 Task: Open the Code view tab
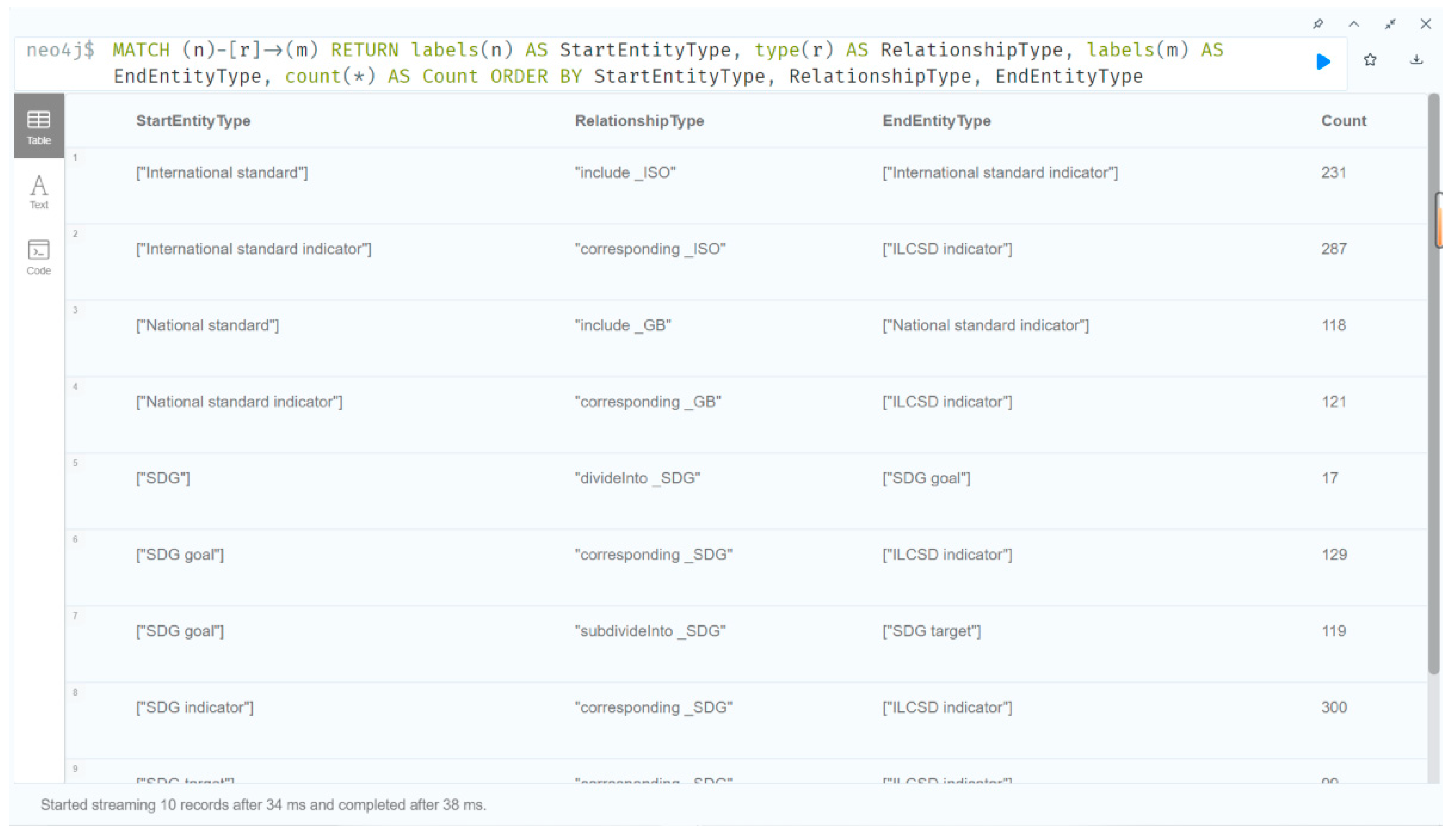[x=39, y=258]
